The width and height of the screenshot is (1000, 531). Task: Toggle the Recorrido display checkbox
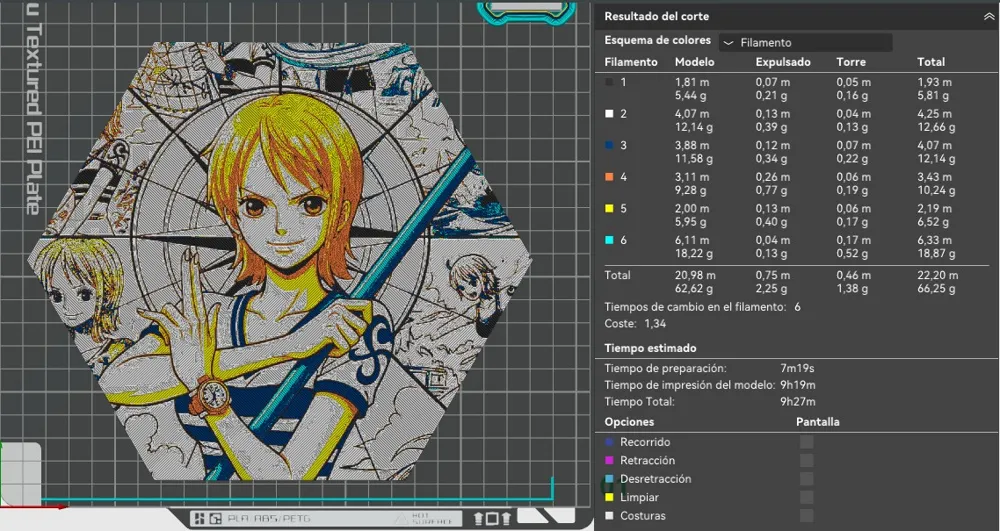[x=807, y=442]
